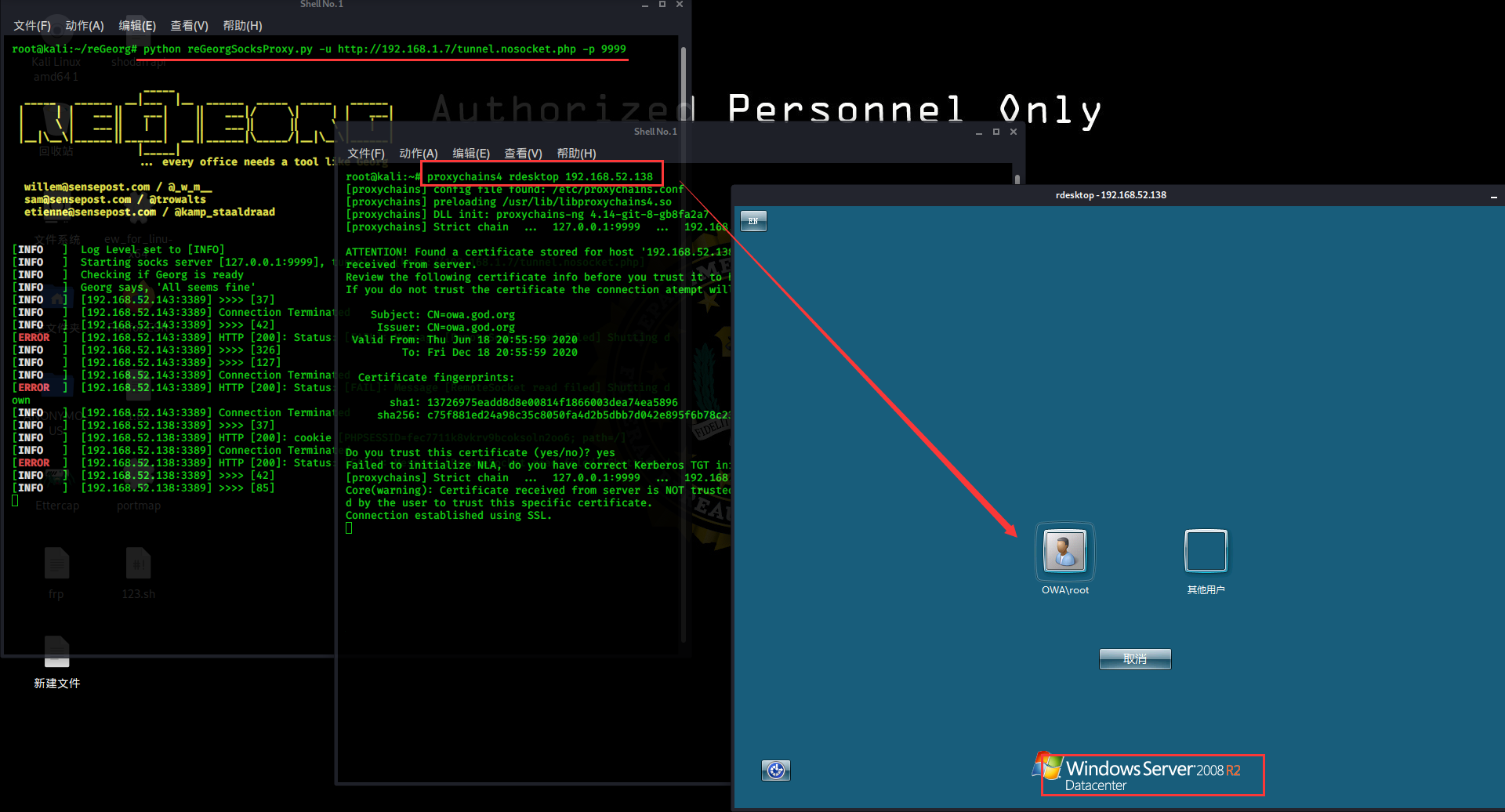Click the front Shell window scrollbar thumb
This screenshot has width=1505, height=812.
[x=1017, y=179]
